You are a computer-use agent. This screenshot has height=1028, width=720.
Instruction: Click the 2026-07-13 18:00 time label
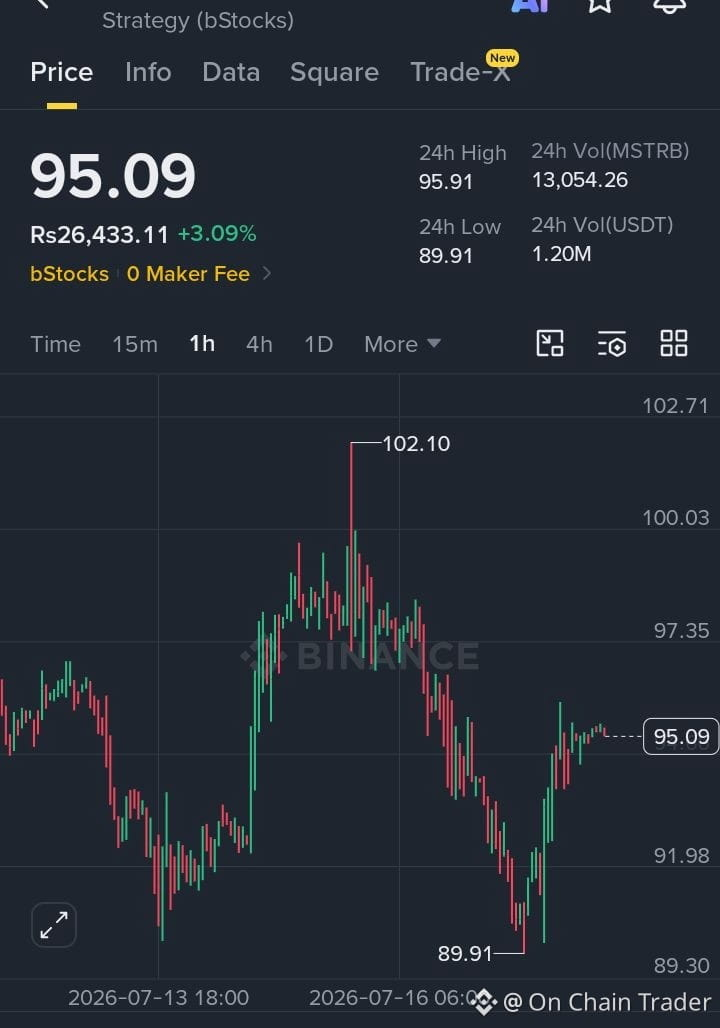click(x=159, y=998)
